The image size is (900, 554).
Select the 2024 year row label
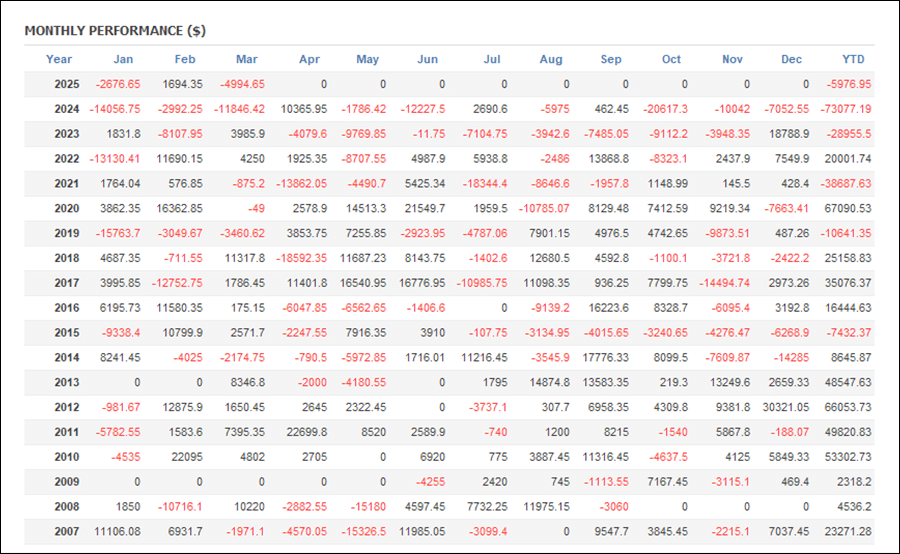[67, 109]
